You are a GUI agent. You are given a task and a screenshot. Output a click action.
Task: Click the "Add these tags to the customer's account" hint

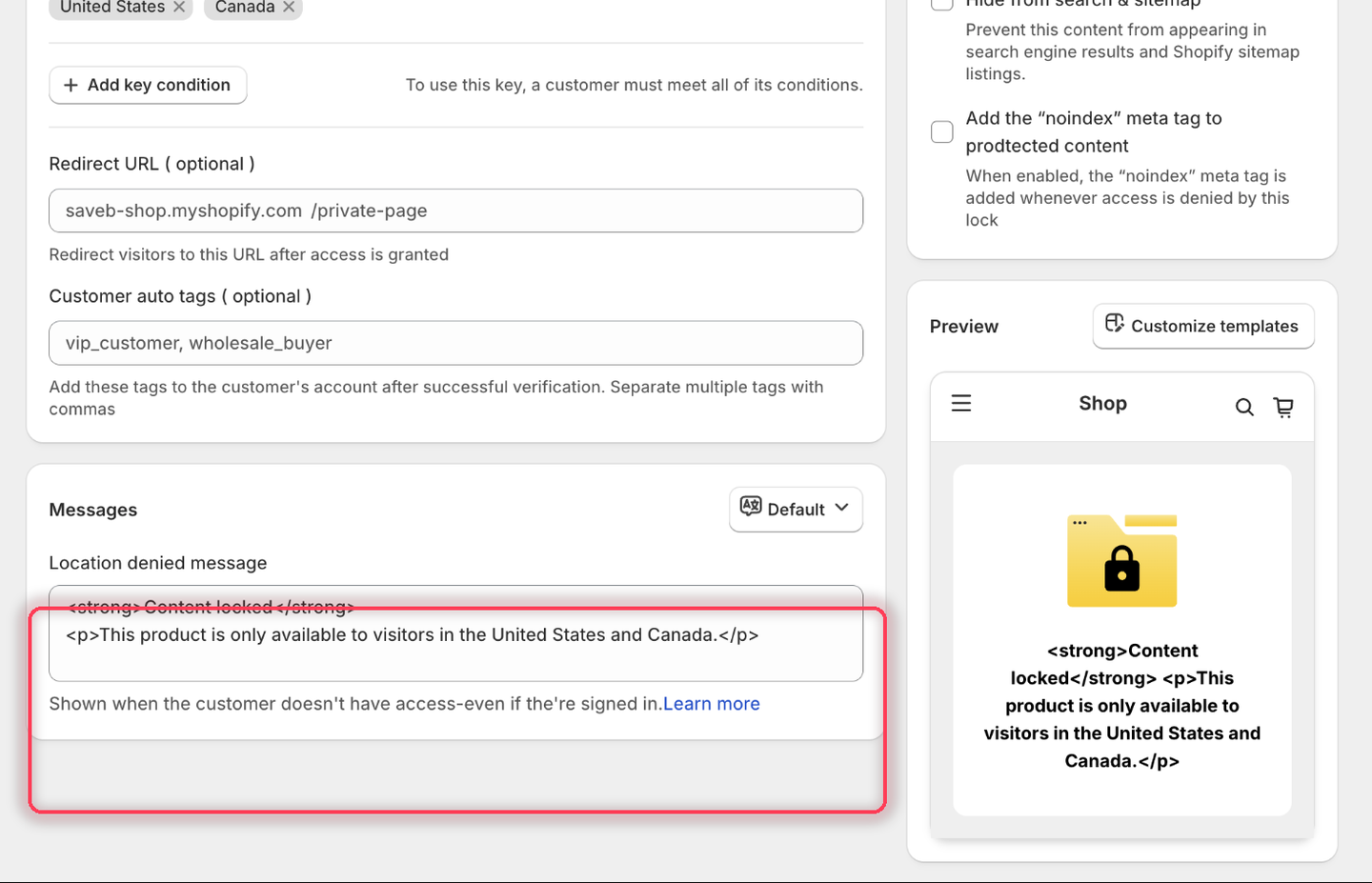[436, 398]
